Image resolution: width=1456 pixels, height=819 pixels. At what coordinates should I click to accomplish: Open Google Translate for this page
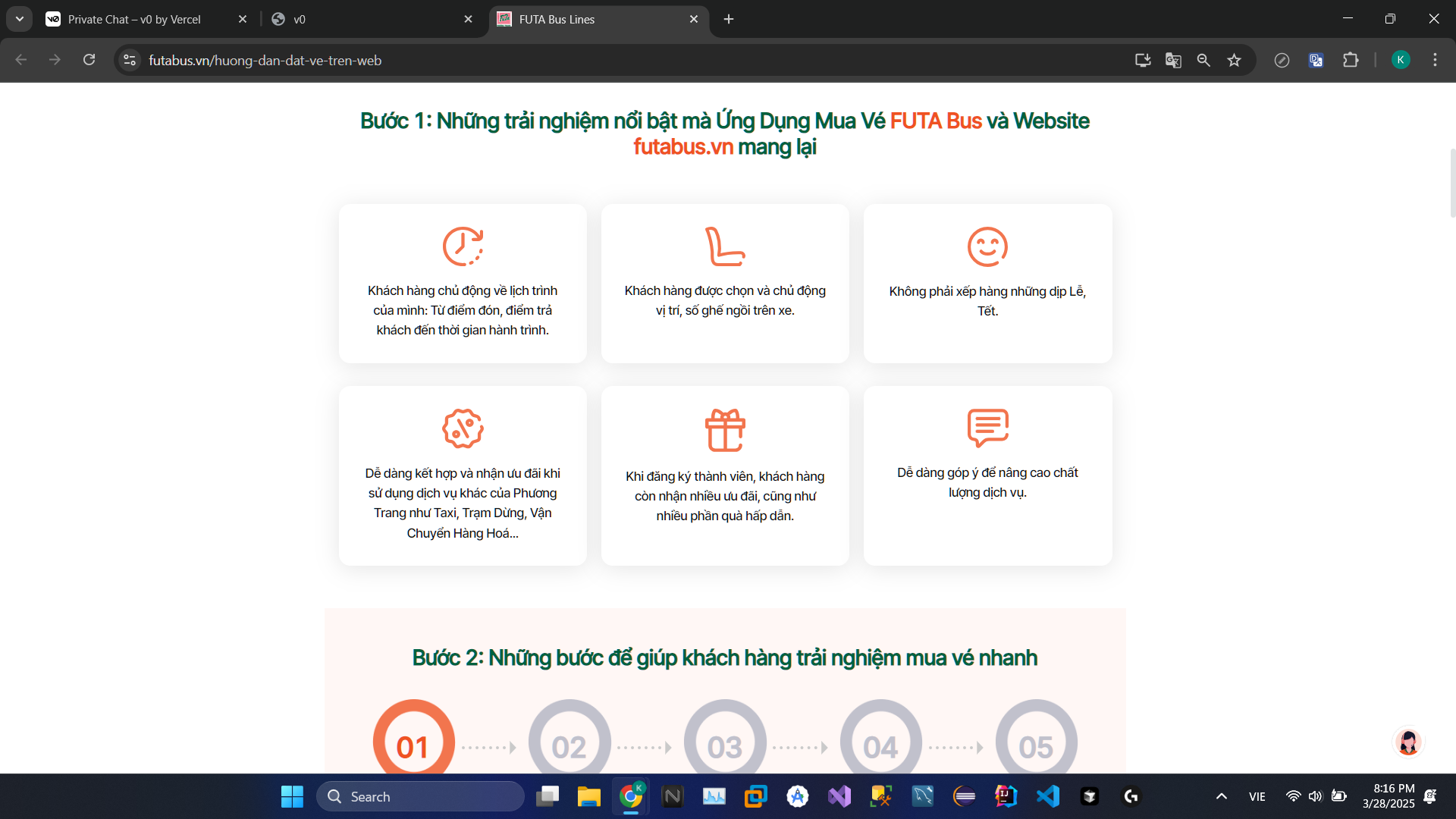point(1172,60)
